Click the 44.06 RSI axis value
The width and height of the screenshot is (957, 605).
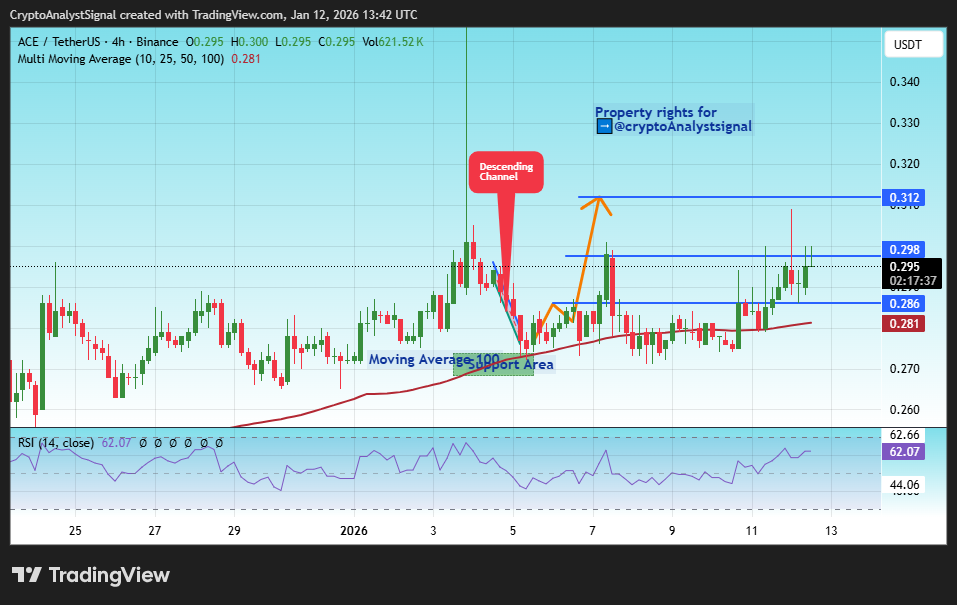tap(905, 485)
